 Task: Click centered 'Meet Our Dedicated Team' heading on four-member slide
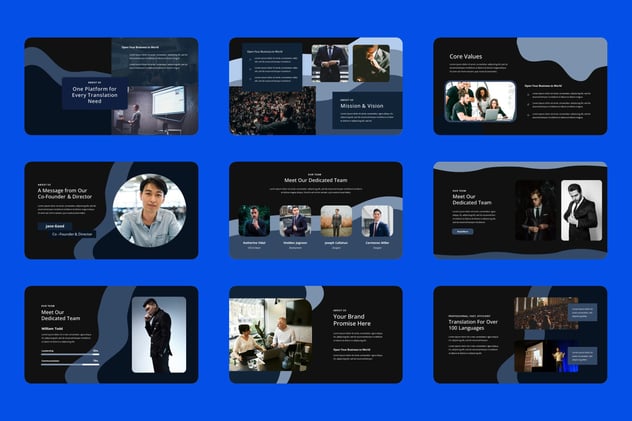[x=316, y=180]
